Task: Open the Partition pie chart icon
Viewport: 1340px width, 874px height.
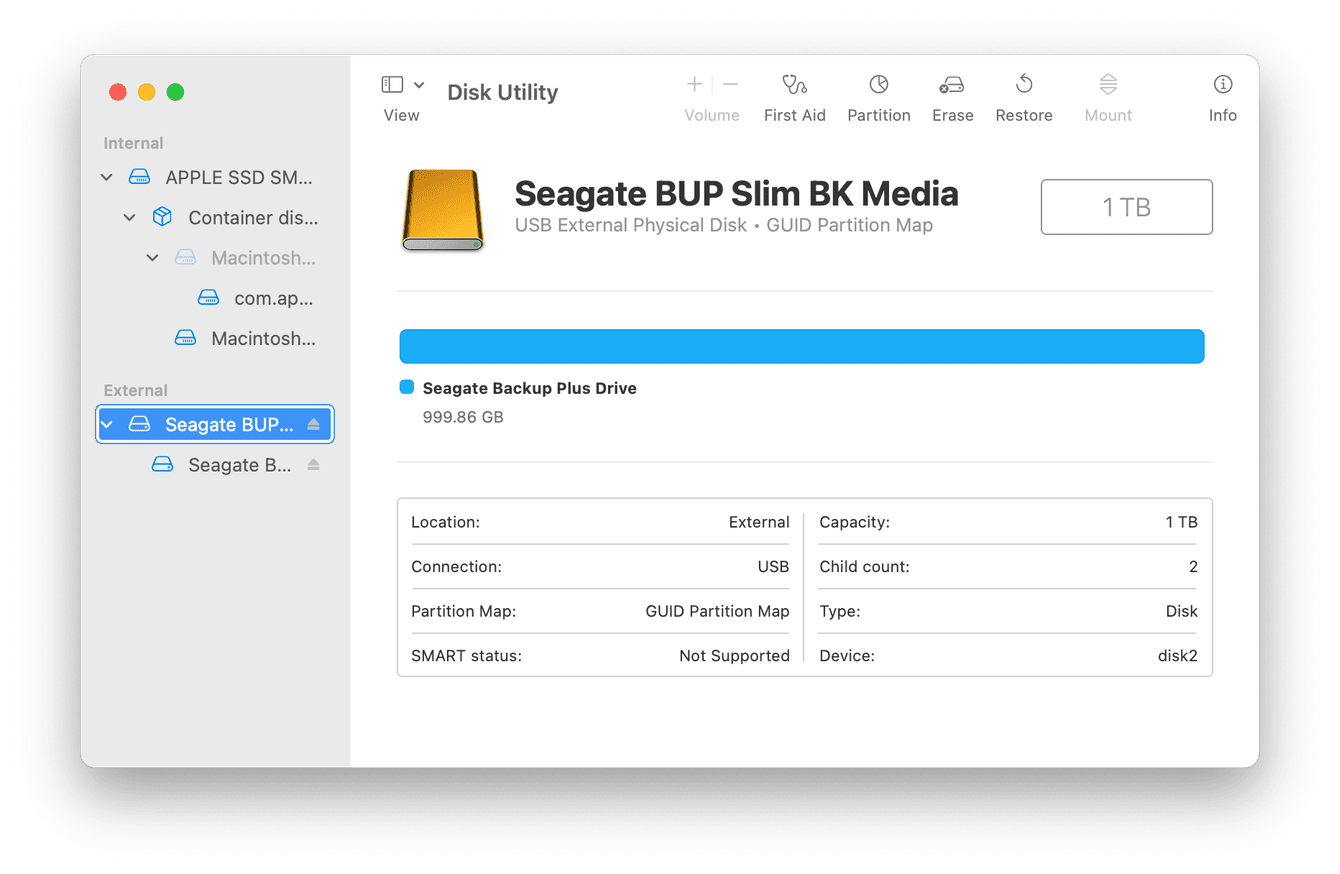Action: [879, 84]
